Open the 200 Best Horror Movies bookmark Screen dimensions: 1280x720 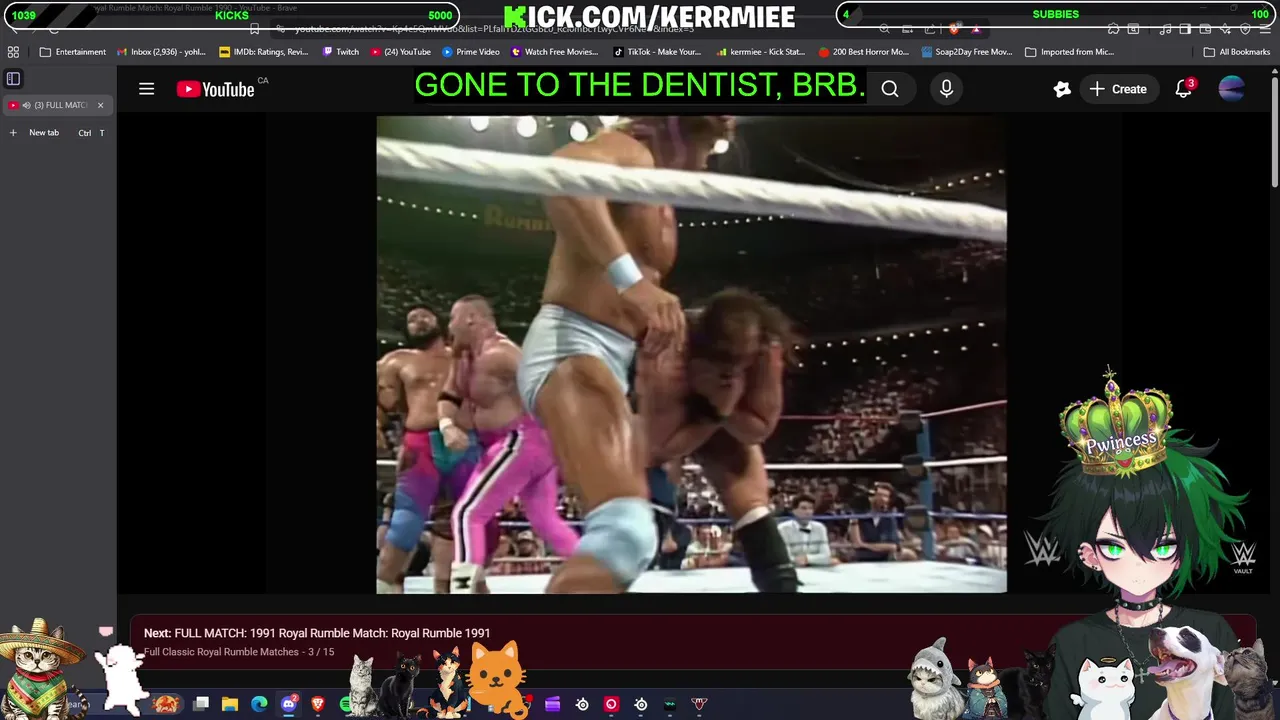point(864,52)
